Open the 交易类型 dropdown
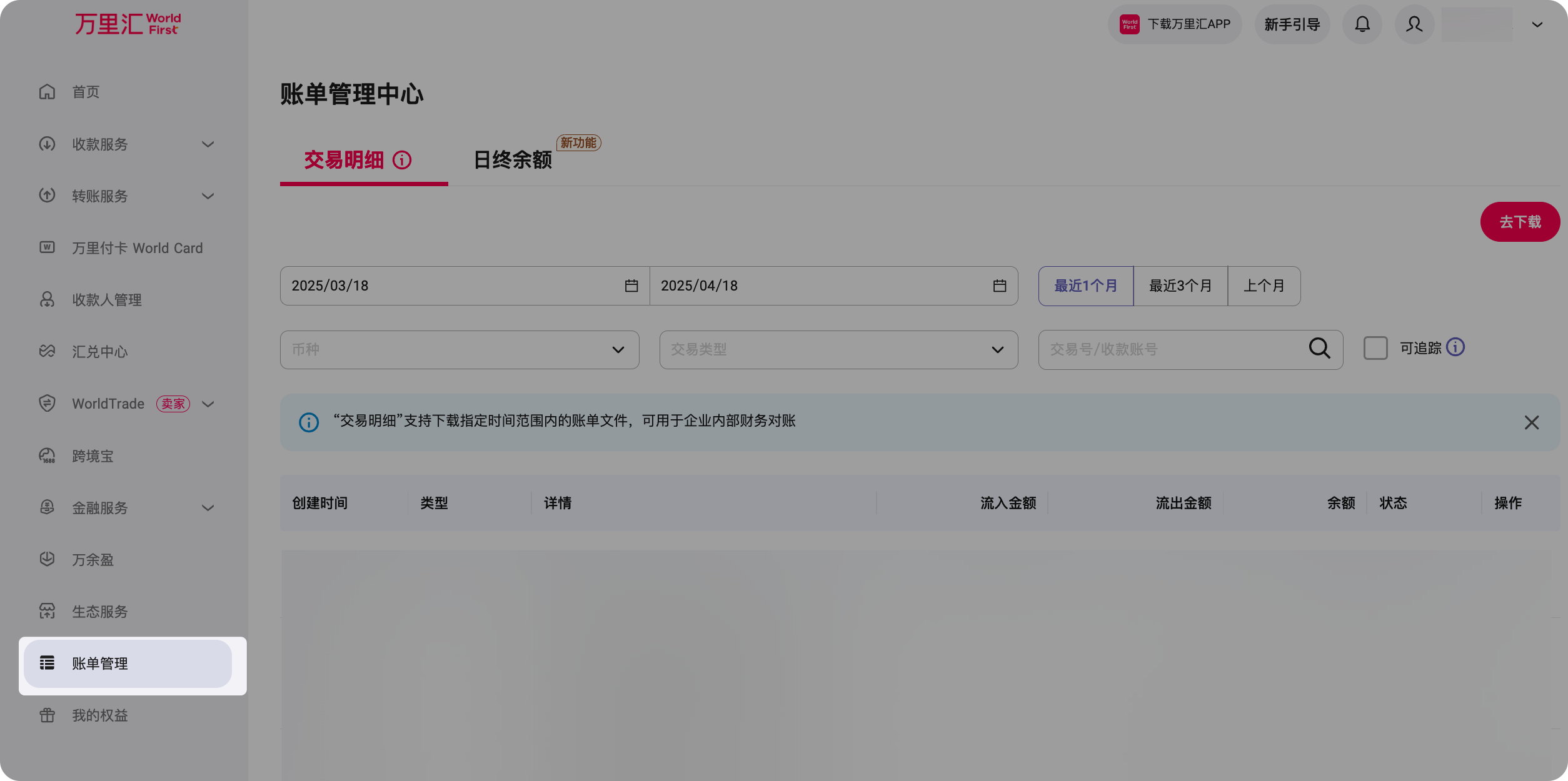Screen dimensions: 1568x781 838,349
